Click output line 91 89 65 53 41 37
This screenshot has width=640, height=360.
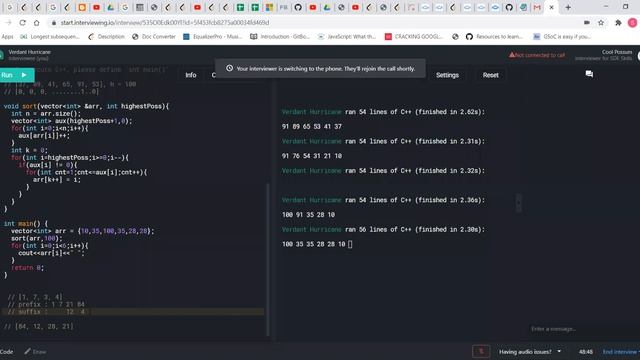pyautogui.click(x=311, y=127)
